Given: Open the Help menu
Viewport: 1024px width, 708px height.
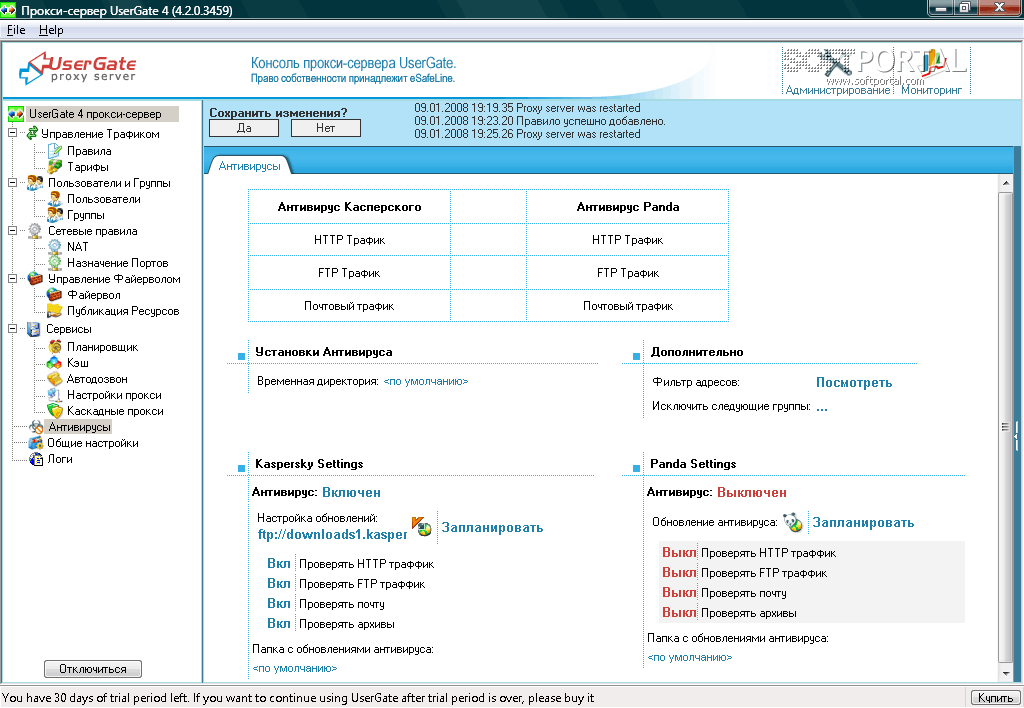Looking at the screenshot, I should [x=51, y=30].
